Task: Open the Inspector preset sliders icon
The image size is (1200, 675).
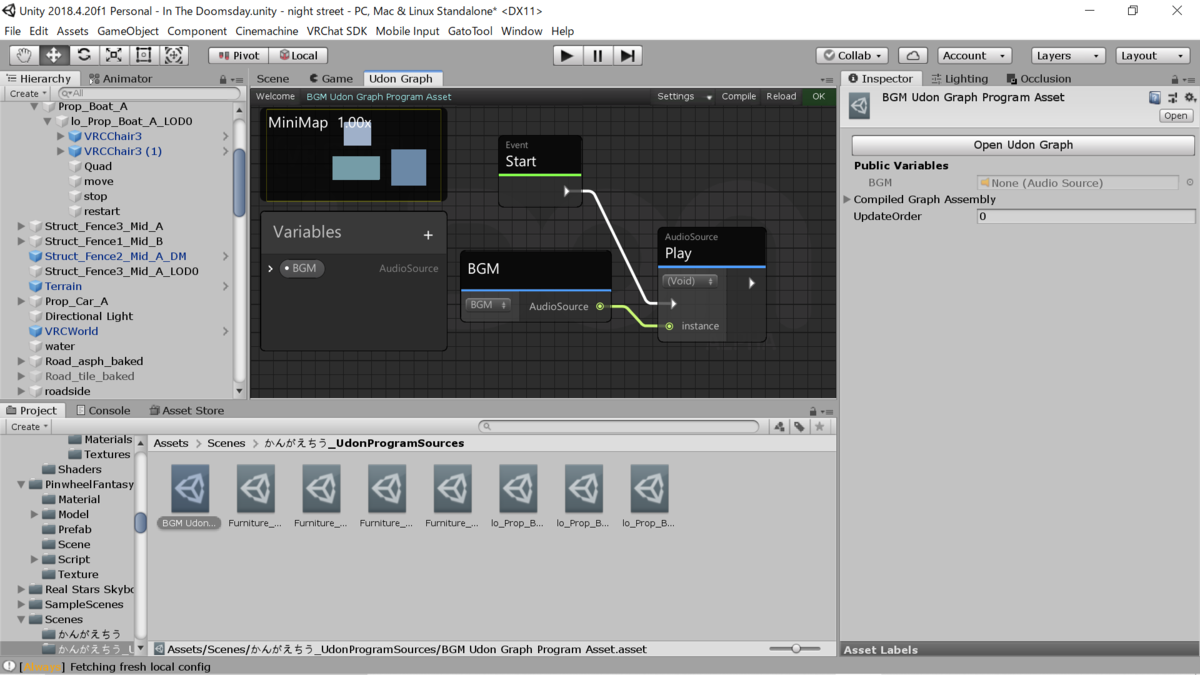Action: point(1172,98)
